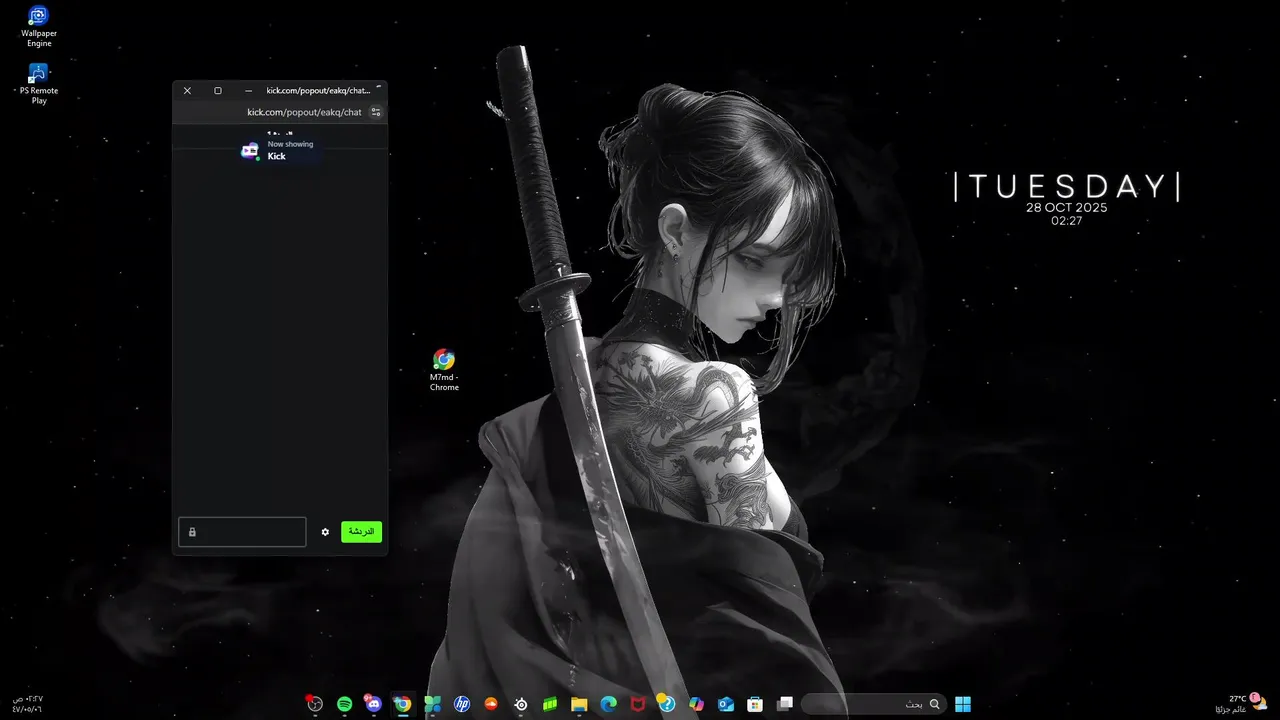Open McAfee from the taskbar

click(x=638, y=704)
